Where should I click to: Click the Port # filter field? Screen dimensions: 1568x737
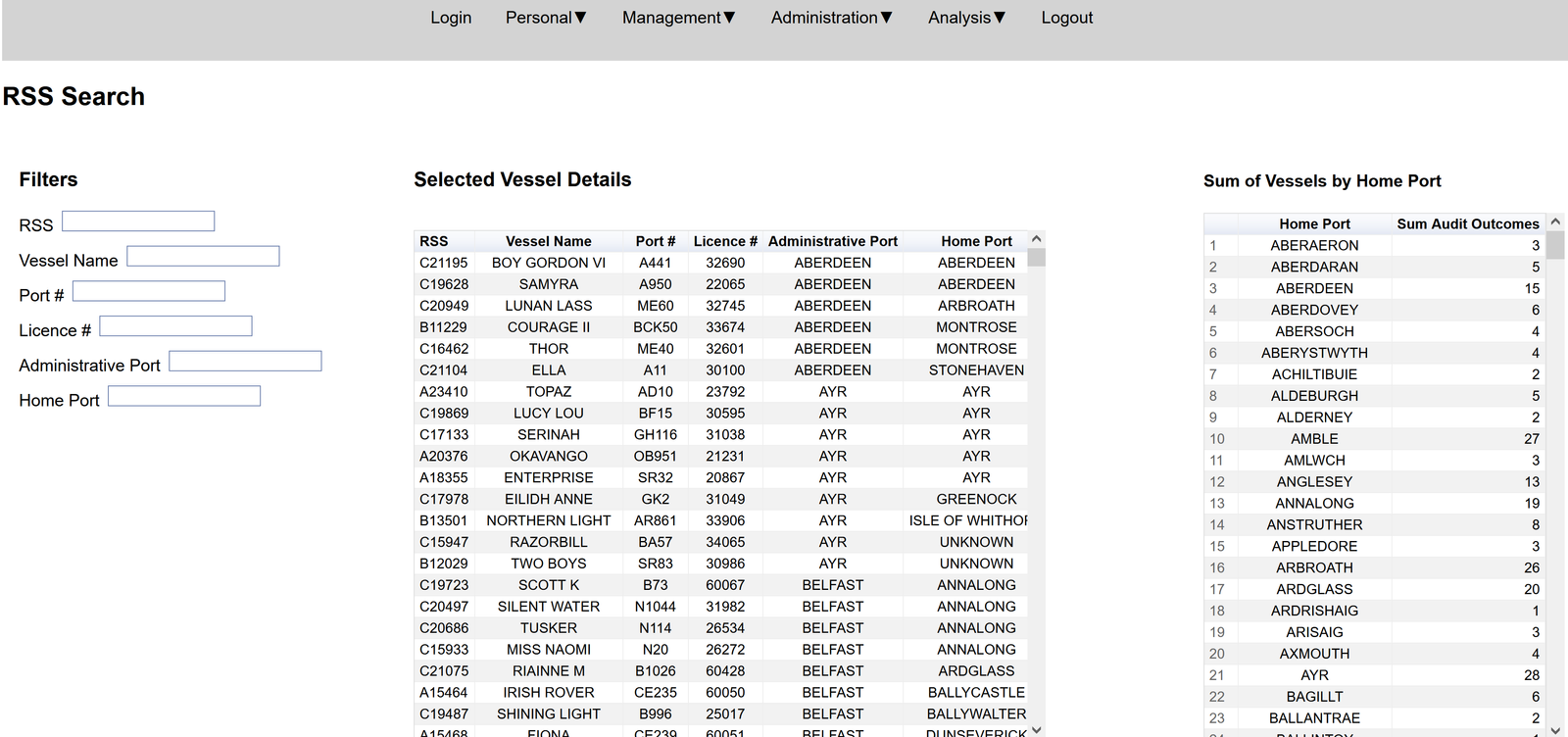[149, 292]
